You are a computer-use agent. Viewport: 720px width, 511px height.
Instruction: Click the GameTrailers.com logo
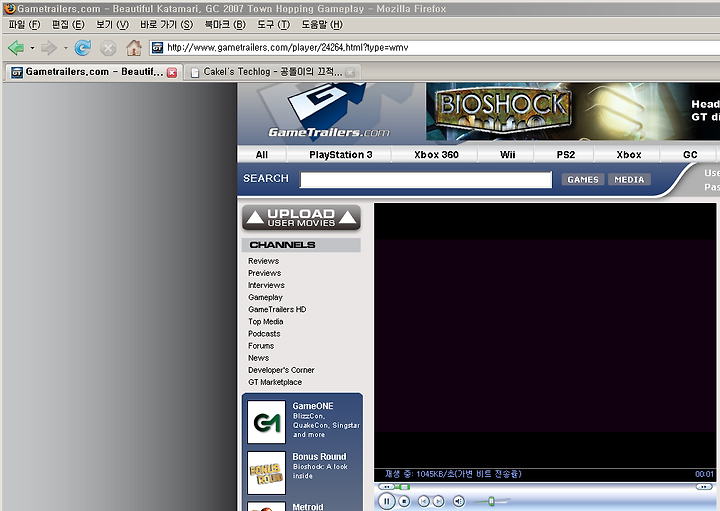pyautogui.click(x=329, y=112)
